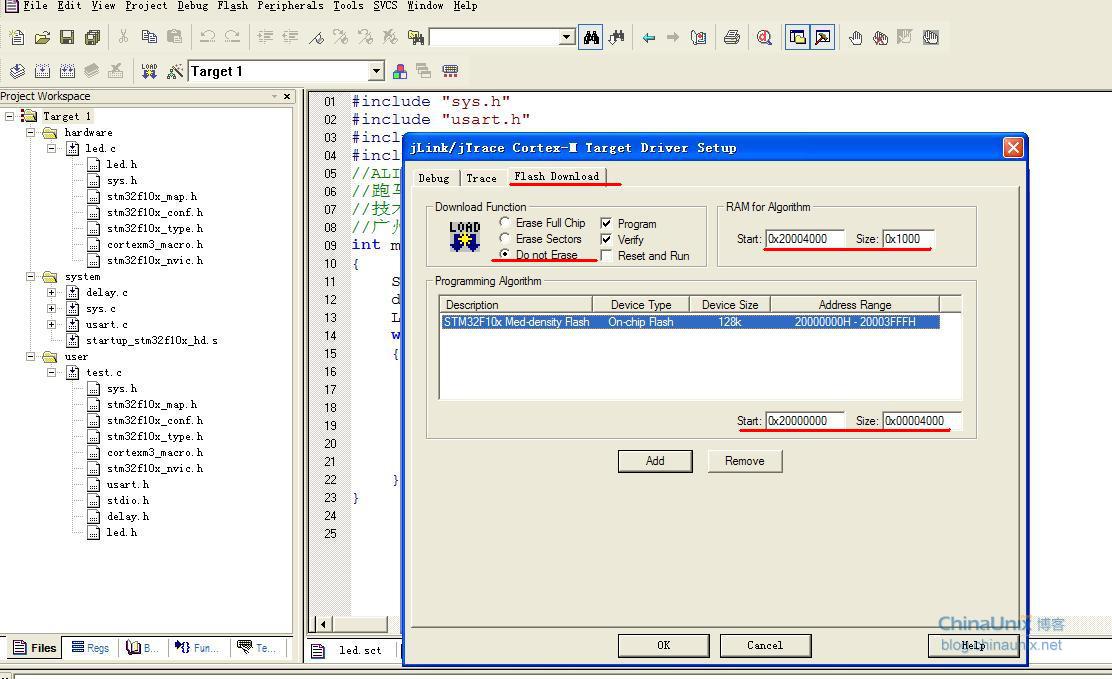Select startup_stm32f10x_hd.s in project tree
Screen dimensions: 1112x679
click(x=152, y=341)
